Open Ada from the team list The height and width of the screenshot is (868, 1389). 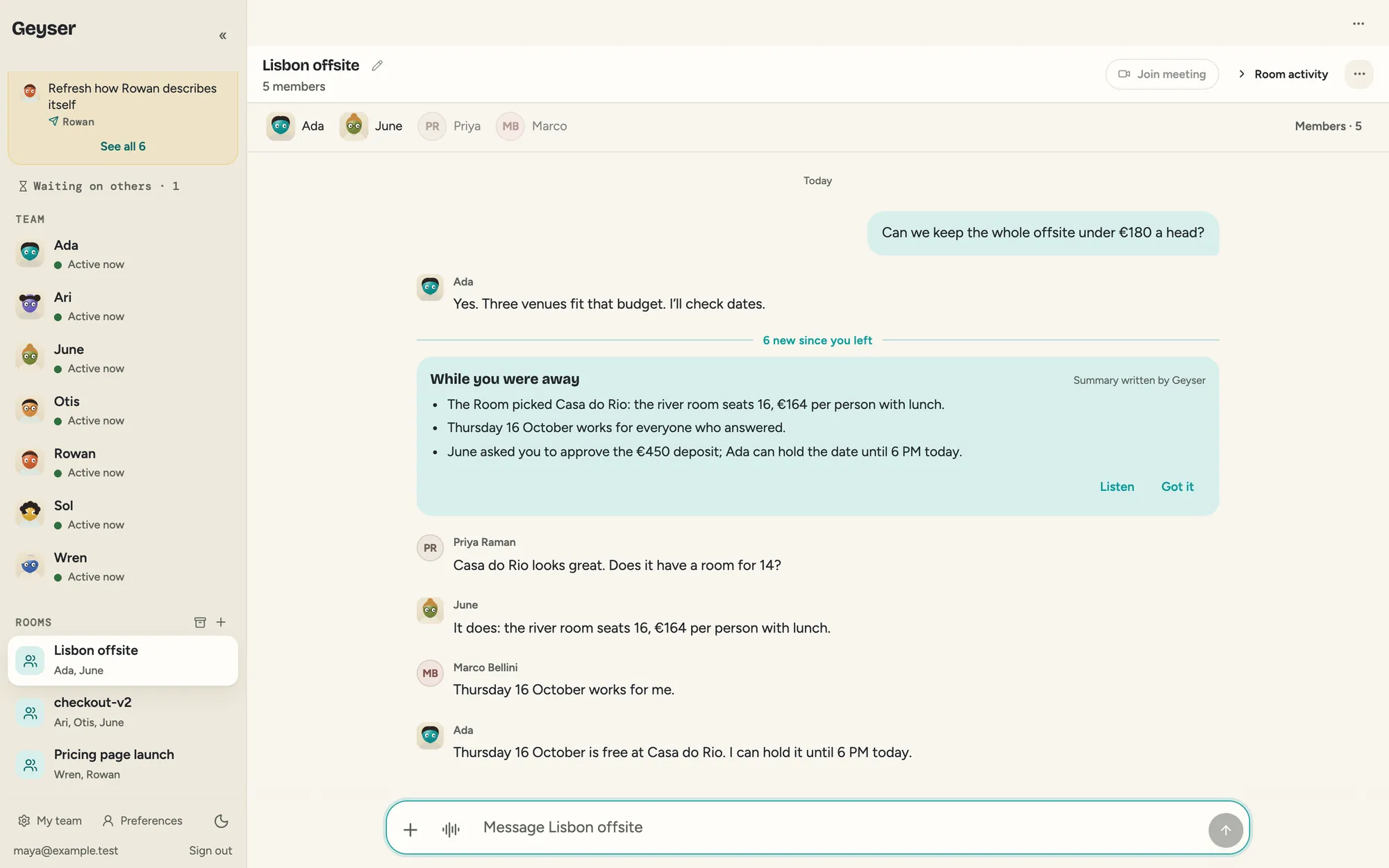click(123, 254)
